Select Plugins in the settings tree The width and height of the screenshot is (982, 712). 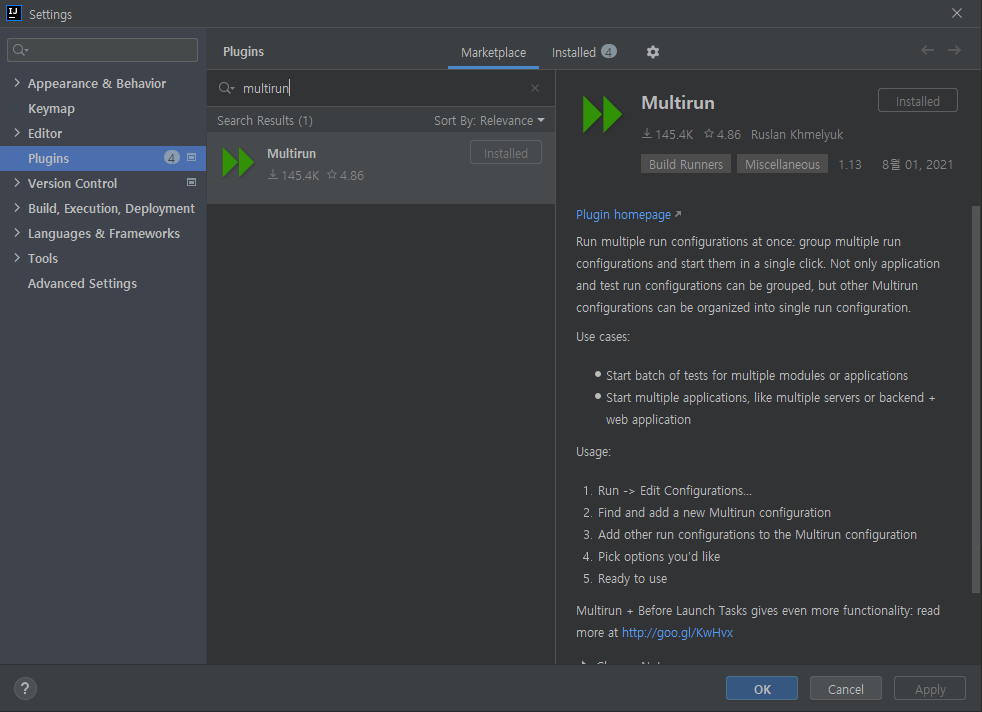pos(103,158)
